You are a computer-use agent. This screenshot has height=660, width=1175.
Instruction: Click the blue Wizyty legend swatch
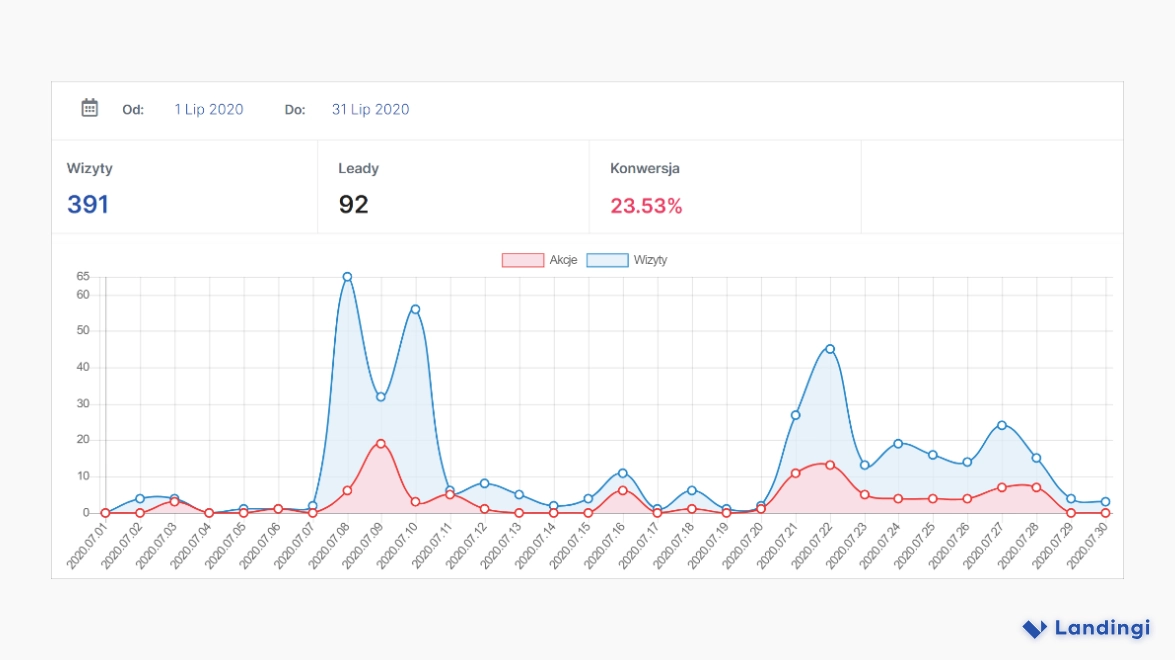(x=607, y=260)
